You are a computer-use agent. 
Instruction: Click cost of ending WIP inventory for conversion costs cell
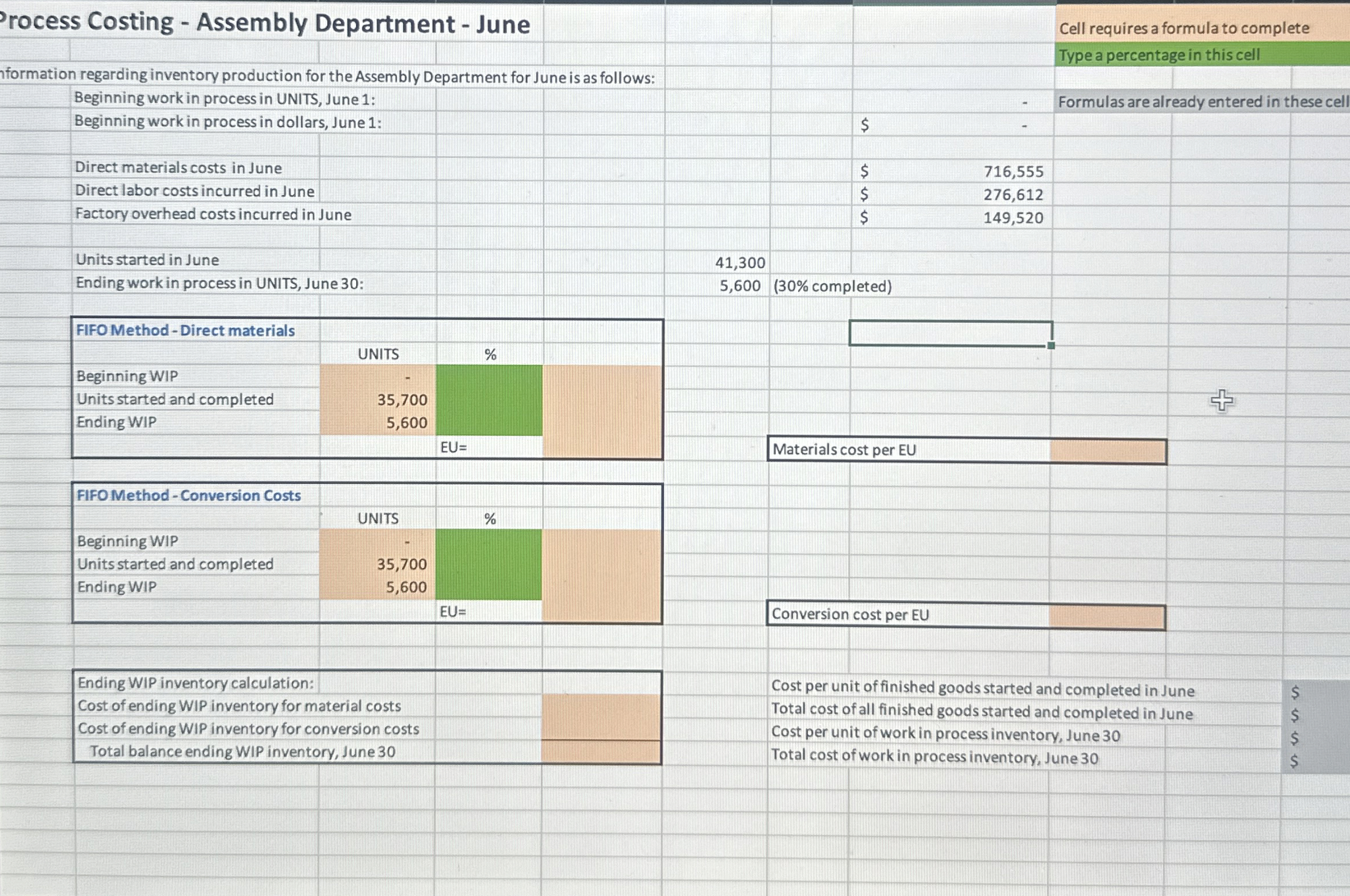601,729
